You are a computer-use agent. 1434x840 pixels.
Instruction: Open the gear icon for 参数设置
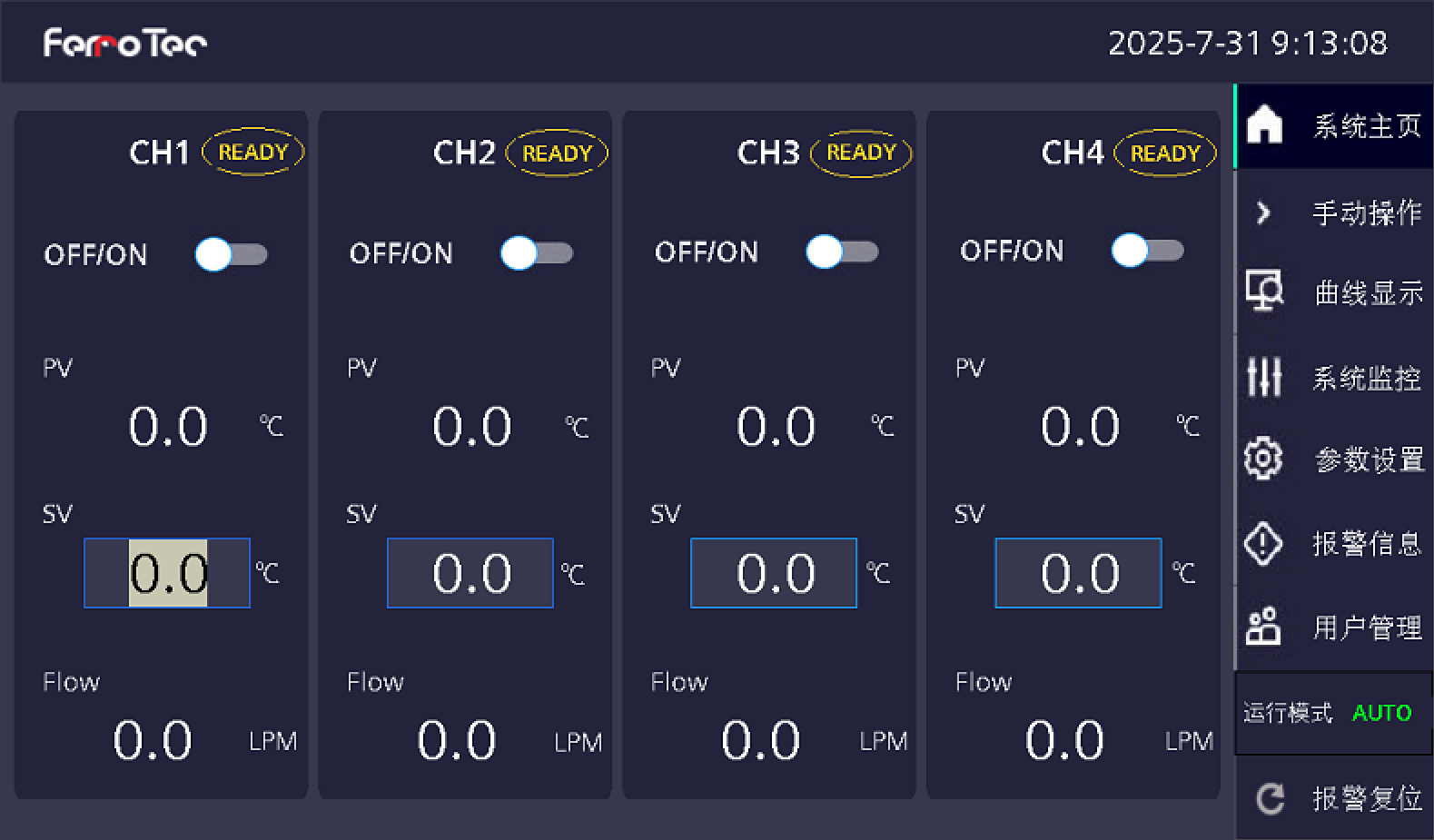(1263, 459)
